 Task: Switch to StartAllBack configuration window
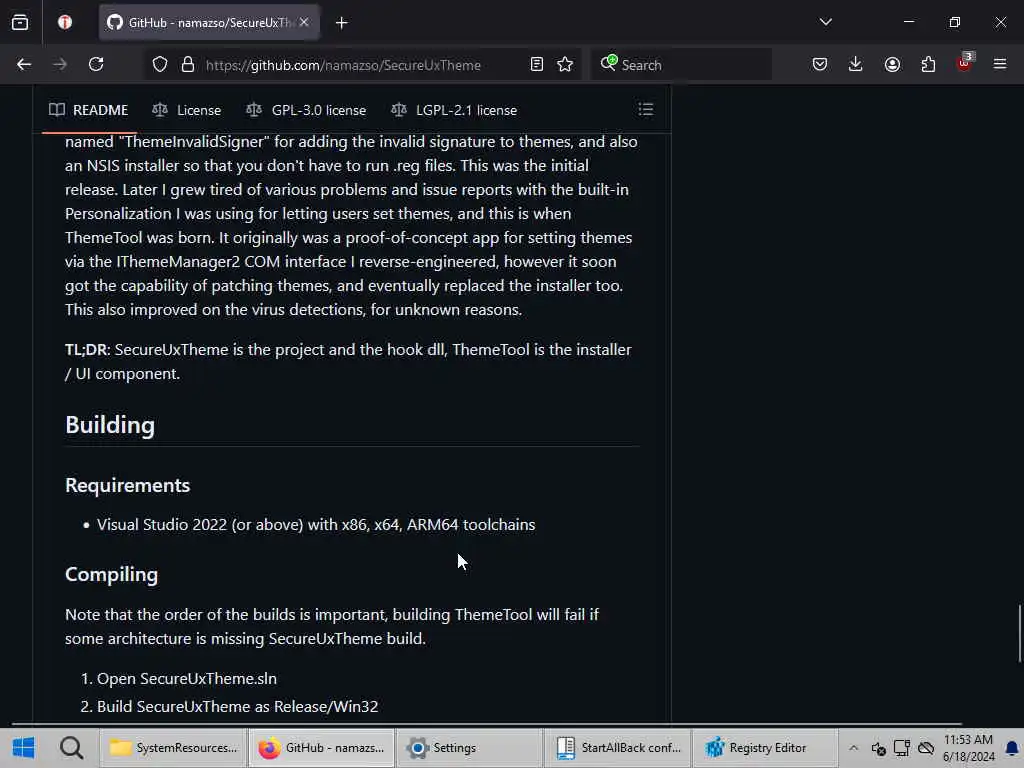point(617,748)
